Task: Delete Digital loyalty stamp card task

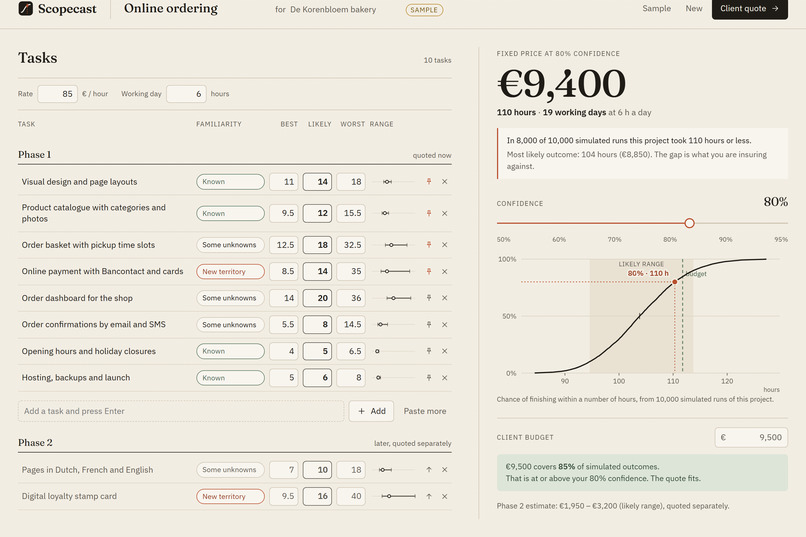Action: [445, 496]
